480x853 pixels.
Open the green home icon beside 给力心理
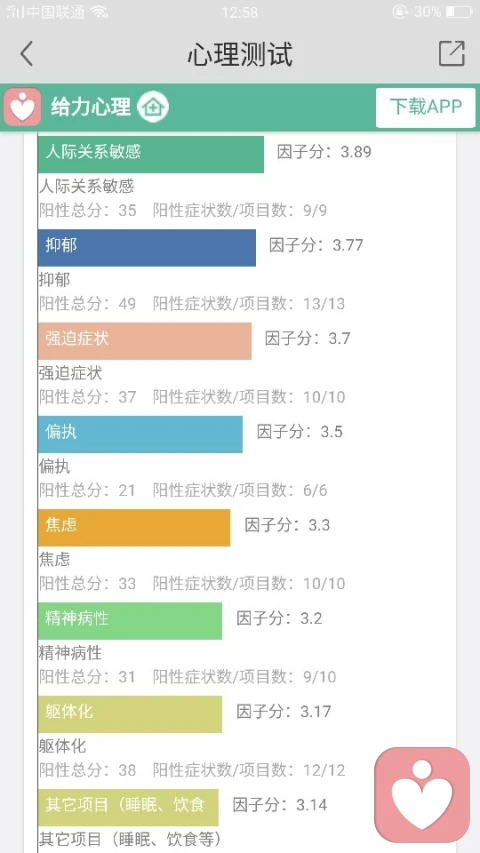tap(152, 107)
